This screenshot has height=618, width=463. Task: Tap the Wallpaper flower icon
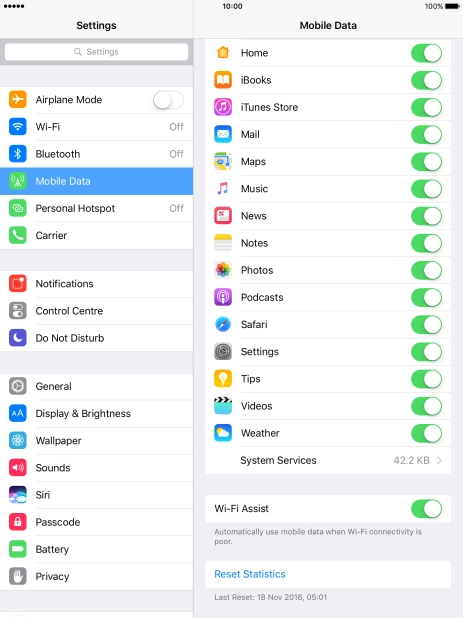tap(18, 440)
